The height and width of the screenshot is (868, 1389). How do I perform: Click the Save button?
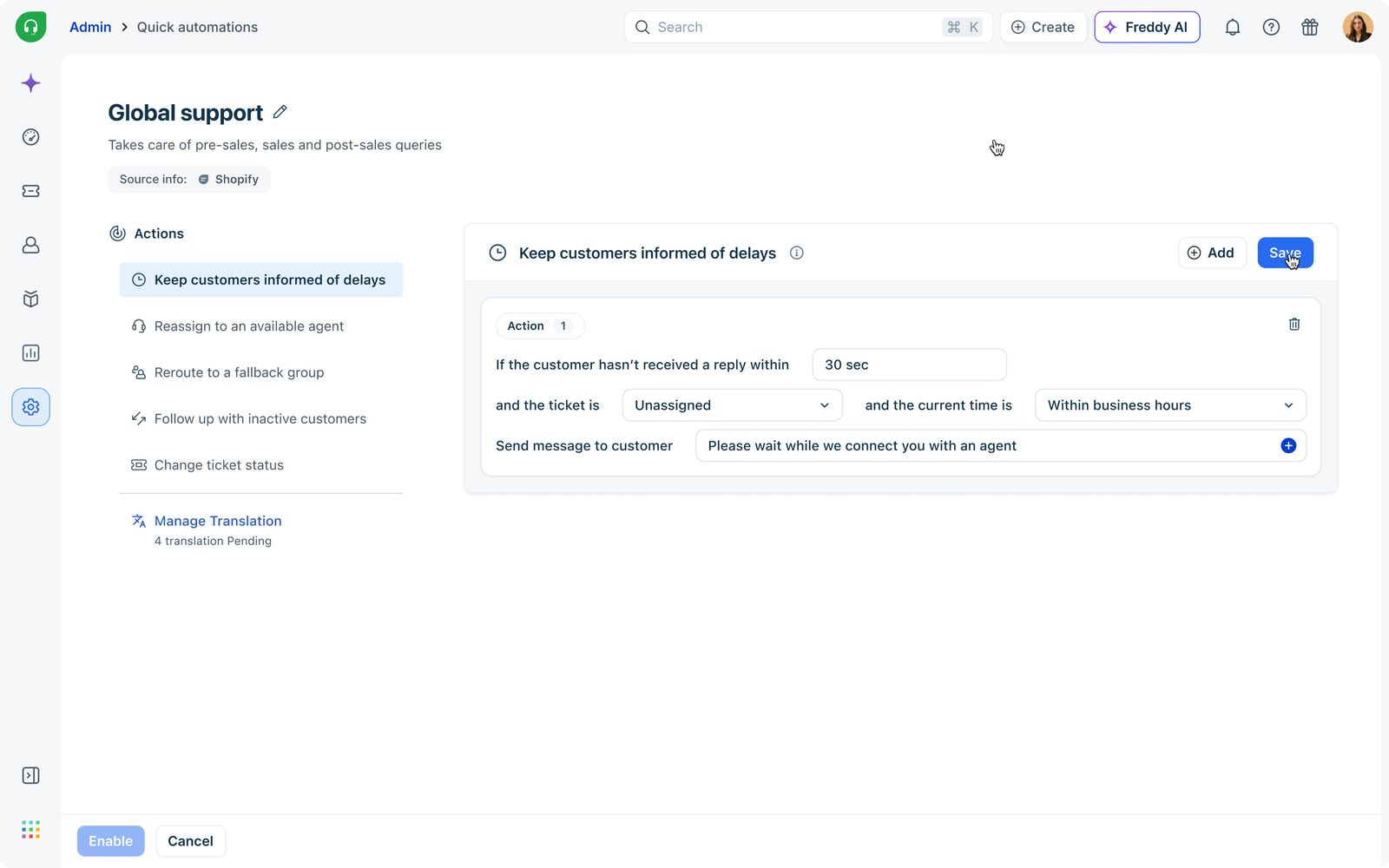click(1285, 253)
